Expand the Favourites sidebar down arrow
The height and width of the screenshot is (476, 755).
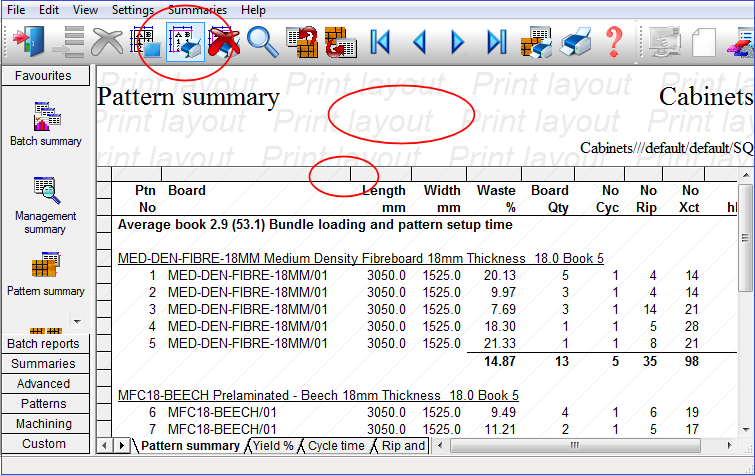(x=77, y=321)
